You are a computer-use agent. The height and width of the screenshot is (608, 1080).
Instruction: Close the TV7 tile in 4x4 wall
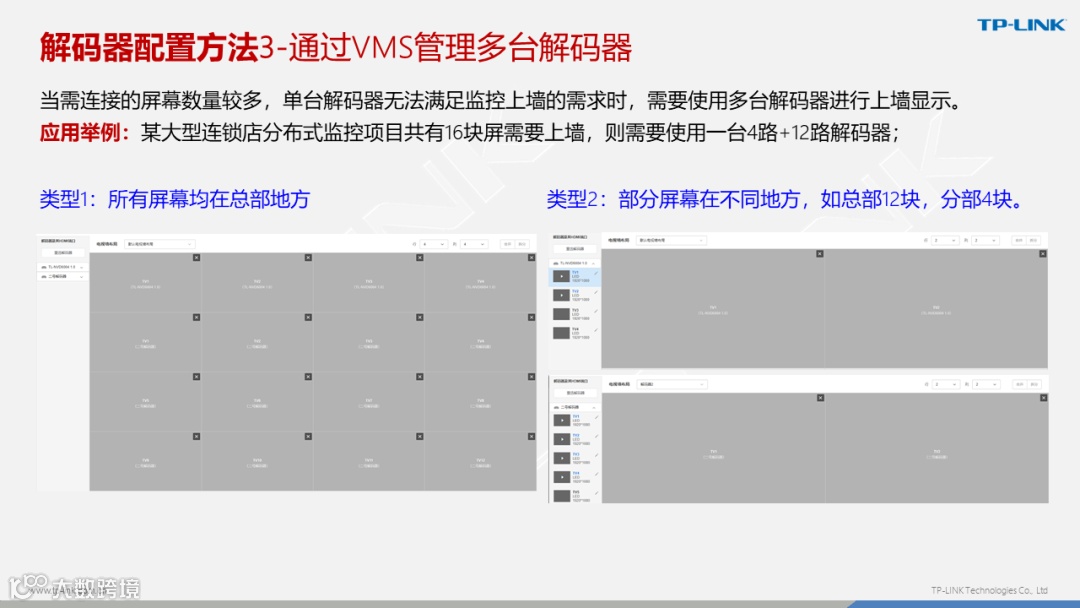click(x=419, y=377)
